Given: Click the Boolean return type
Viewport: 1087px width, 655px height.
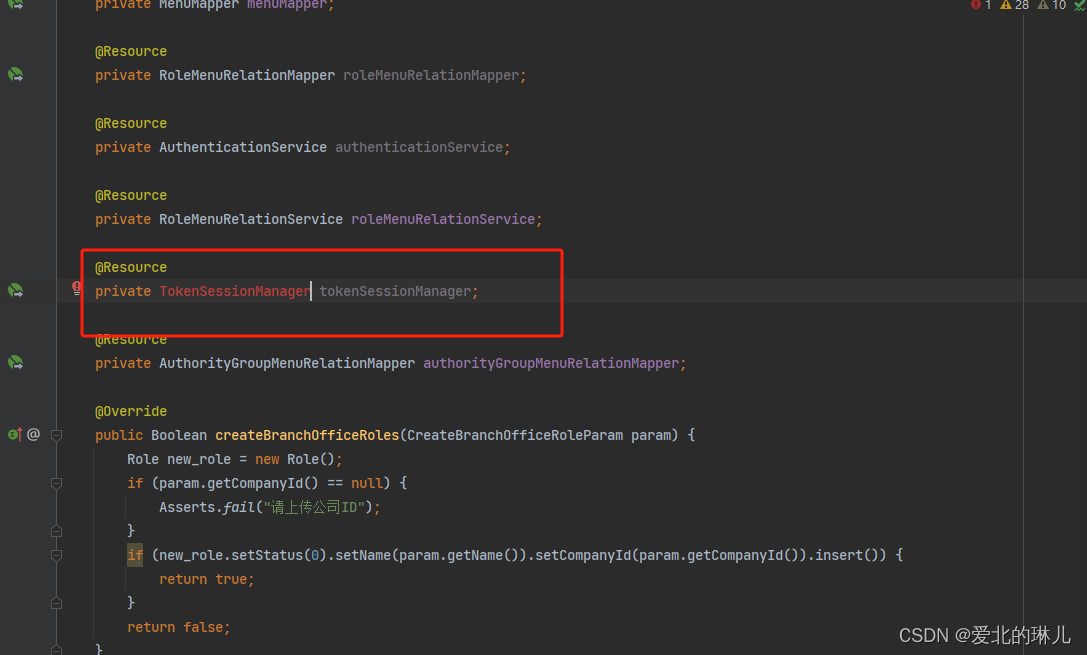Looking at the screenshot, I should coord(179,435).
